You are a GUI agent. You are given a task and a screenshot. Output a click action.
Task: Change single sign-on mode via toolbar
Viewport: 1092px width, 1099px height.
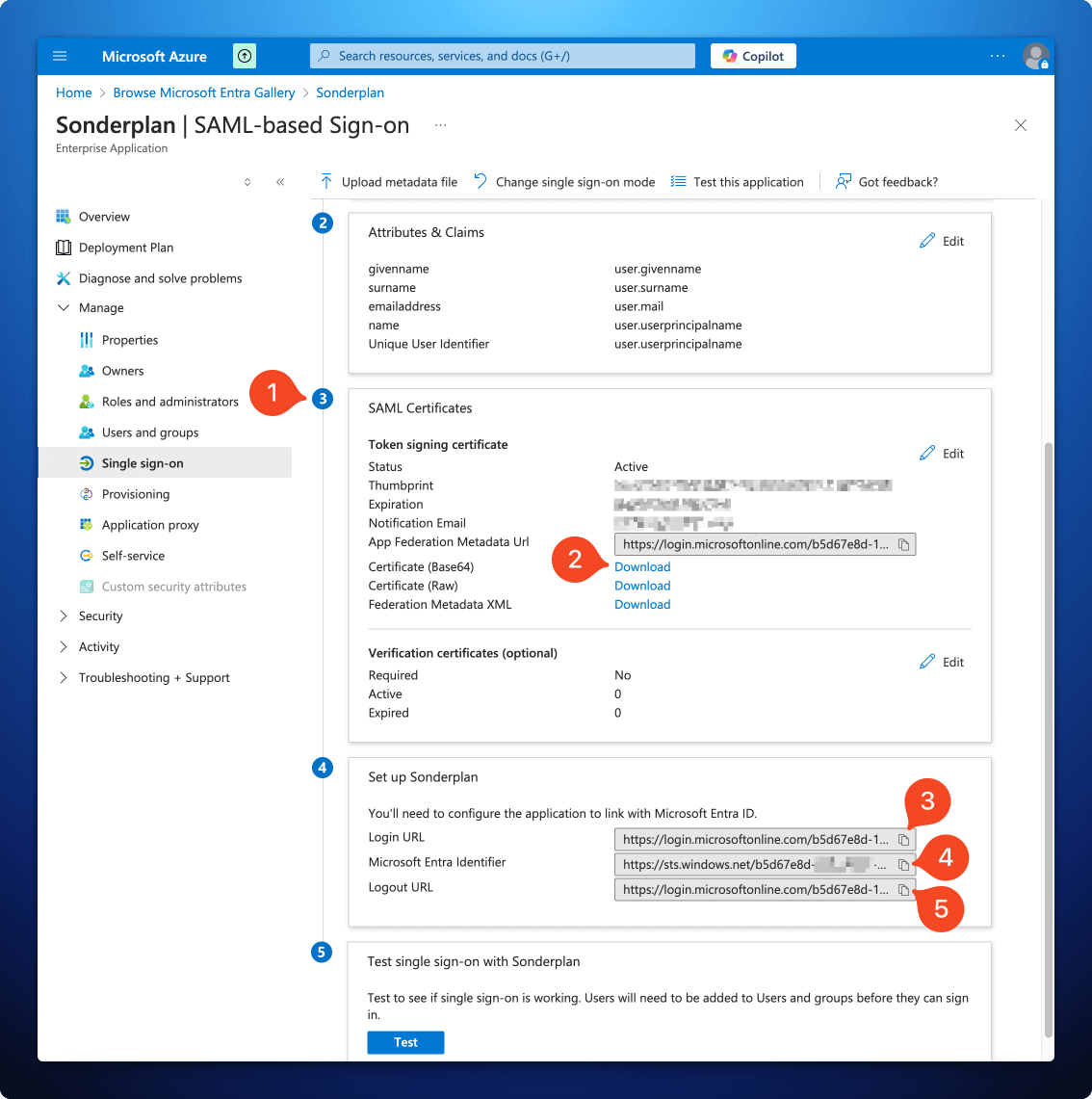[563, 181]
